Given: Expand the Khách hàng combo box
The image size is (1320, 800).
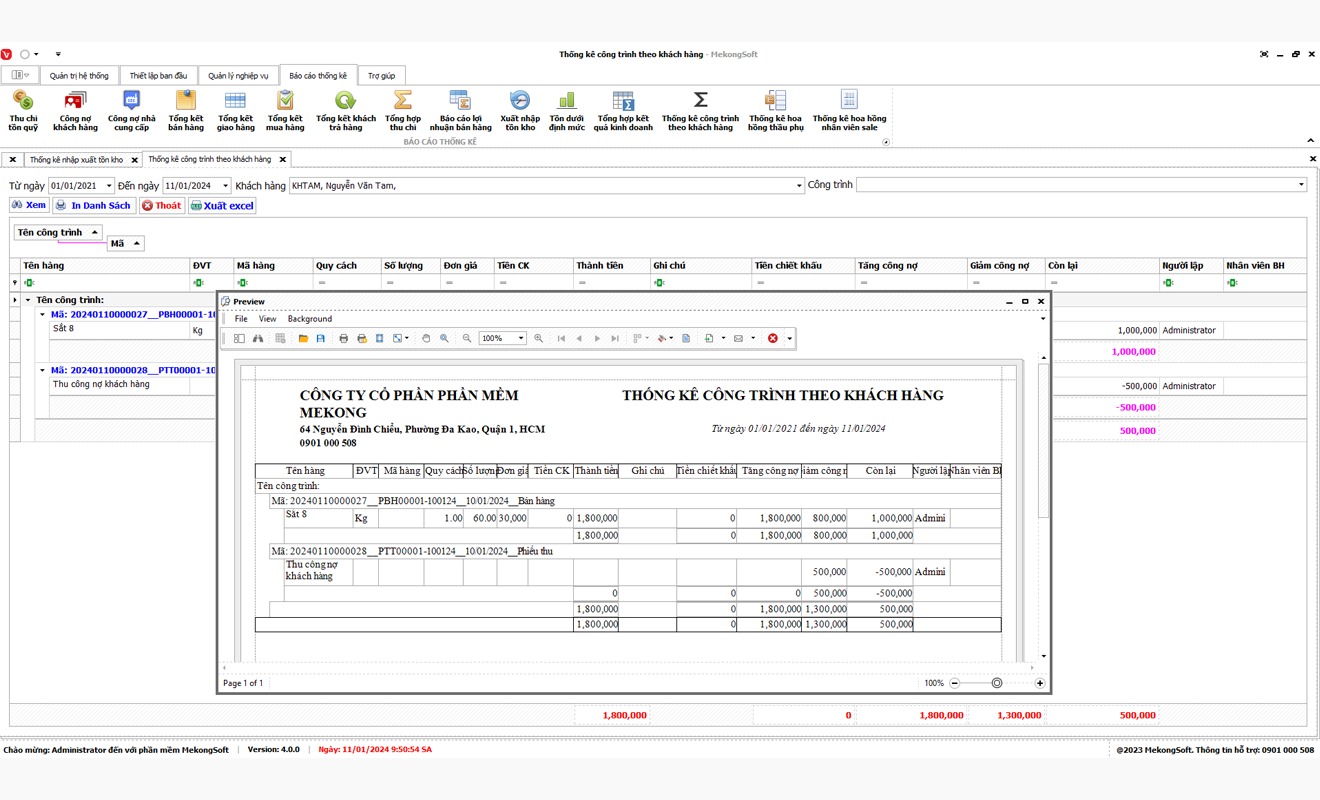Looking at the screenshot, I should pyautogui.click(x=799, y=185).
